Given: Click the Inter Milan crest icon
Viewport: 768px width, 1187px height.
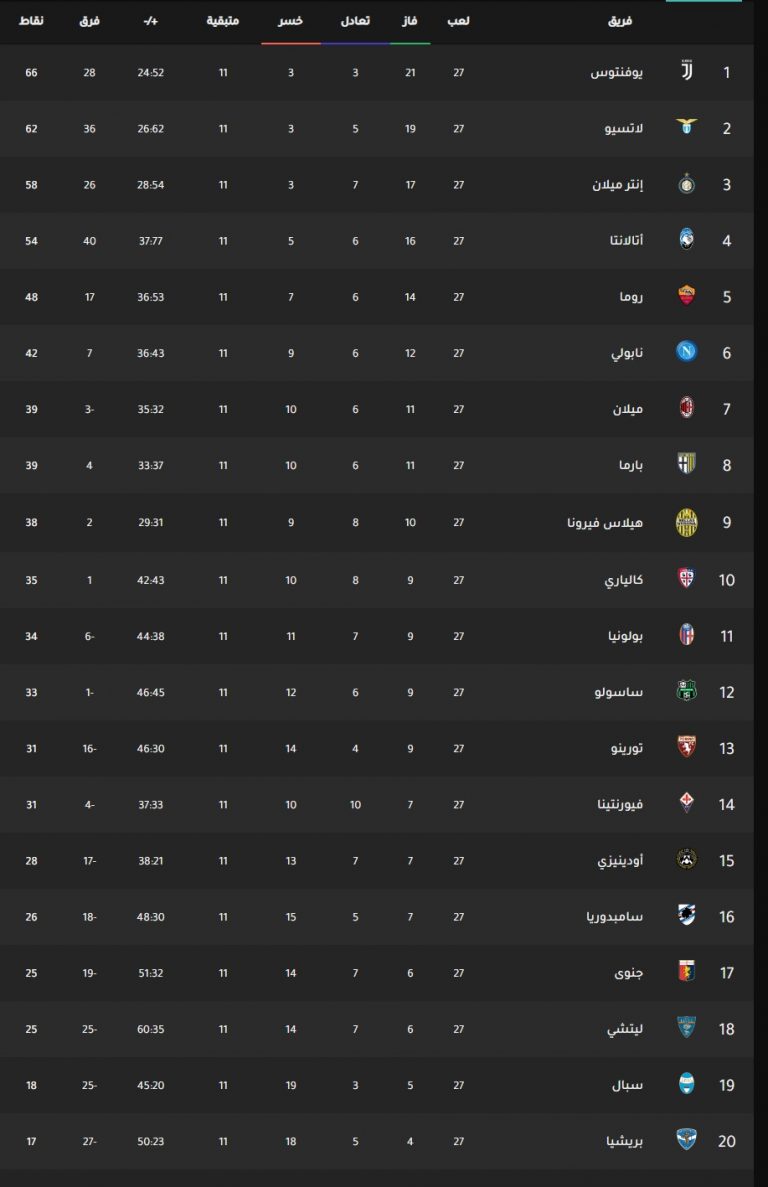Looking at the screenshot, I should pyautogui.click(x=686, y=184).
